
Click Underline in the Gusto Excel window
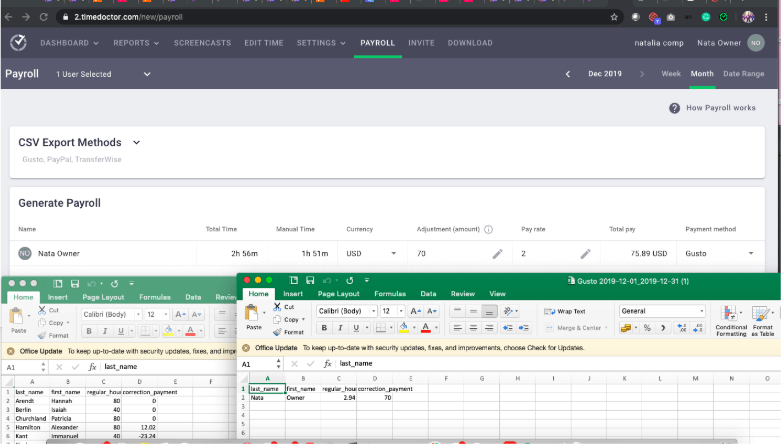pyautogui.click(x=356, y=328)
